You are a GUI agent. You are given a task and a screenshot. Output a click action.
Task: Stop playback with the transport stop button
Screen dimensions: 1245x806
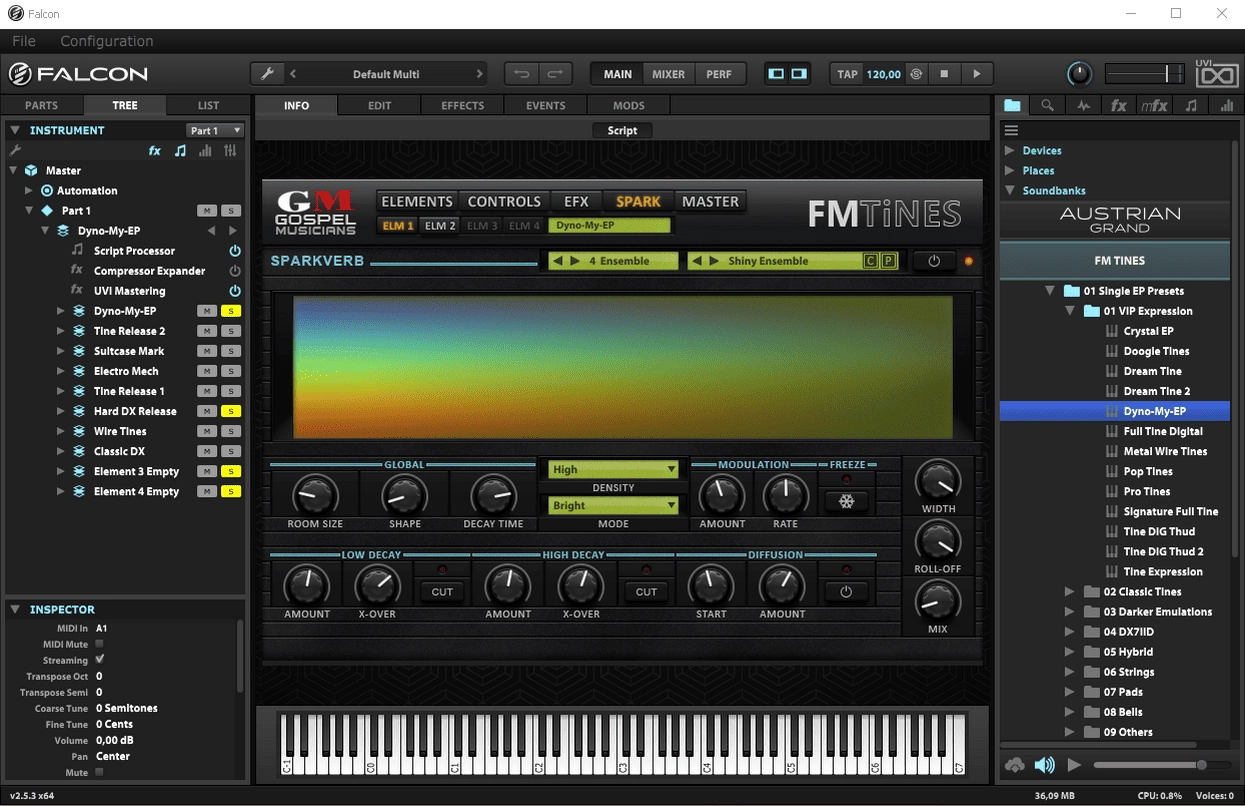(x=944, y=74)
